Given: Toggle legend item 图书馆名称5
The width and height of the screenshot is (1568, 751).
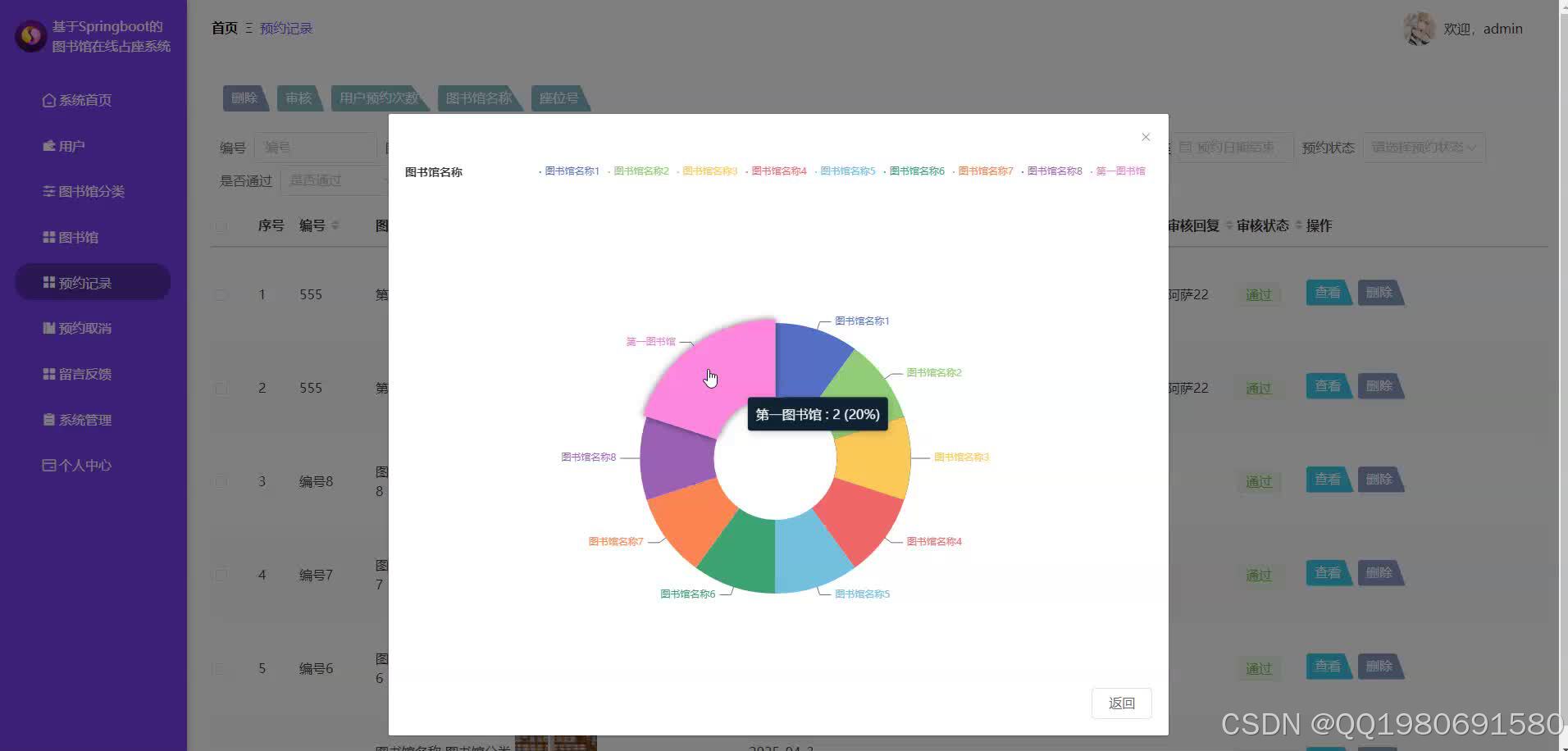Looking at the screenshot, I should click(845, 171).
